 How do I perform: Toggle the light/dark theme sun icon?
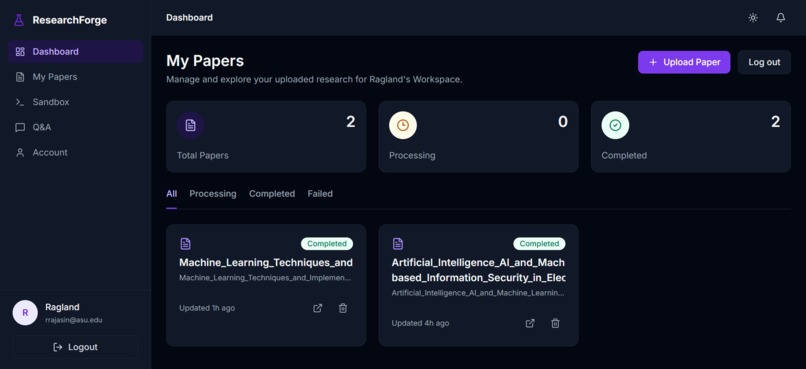(753, 17)
